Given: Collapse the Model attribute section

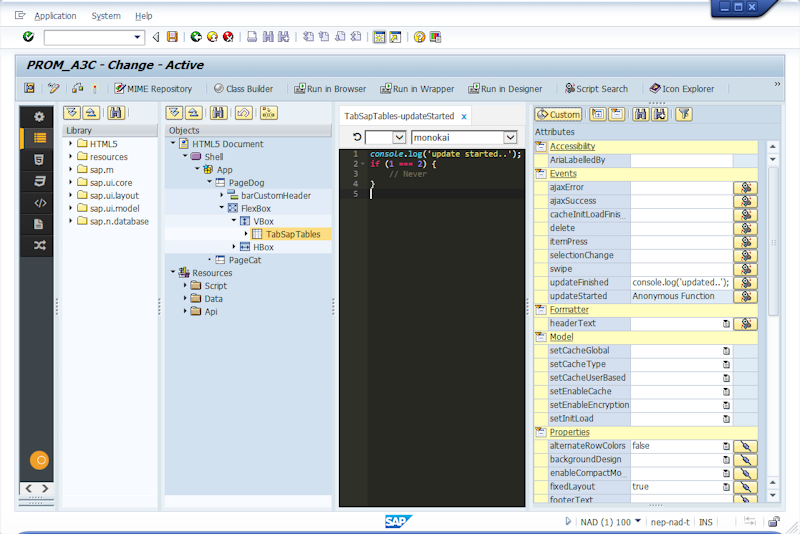Looking at the screenshot, I should point(540,337).
